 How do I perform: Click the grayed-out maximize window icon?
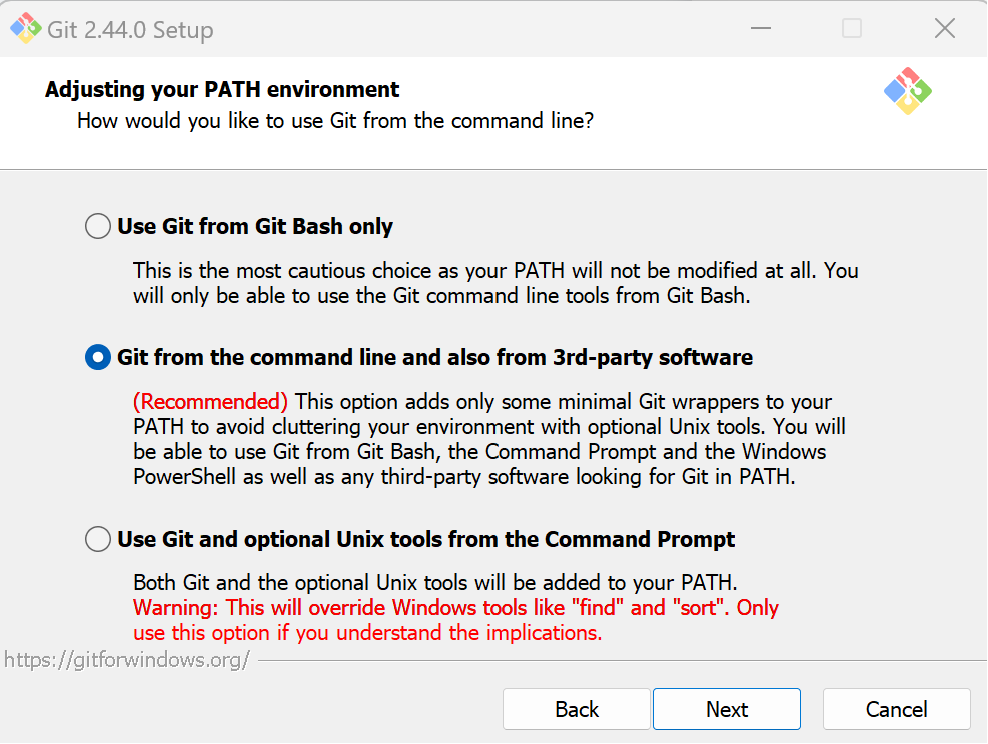(852, 28)
